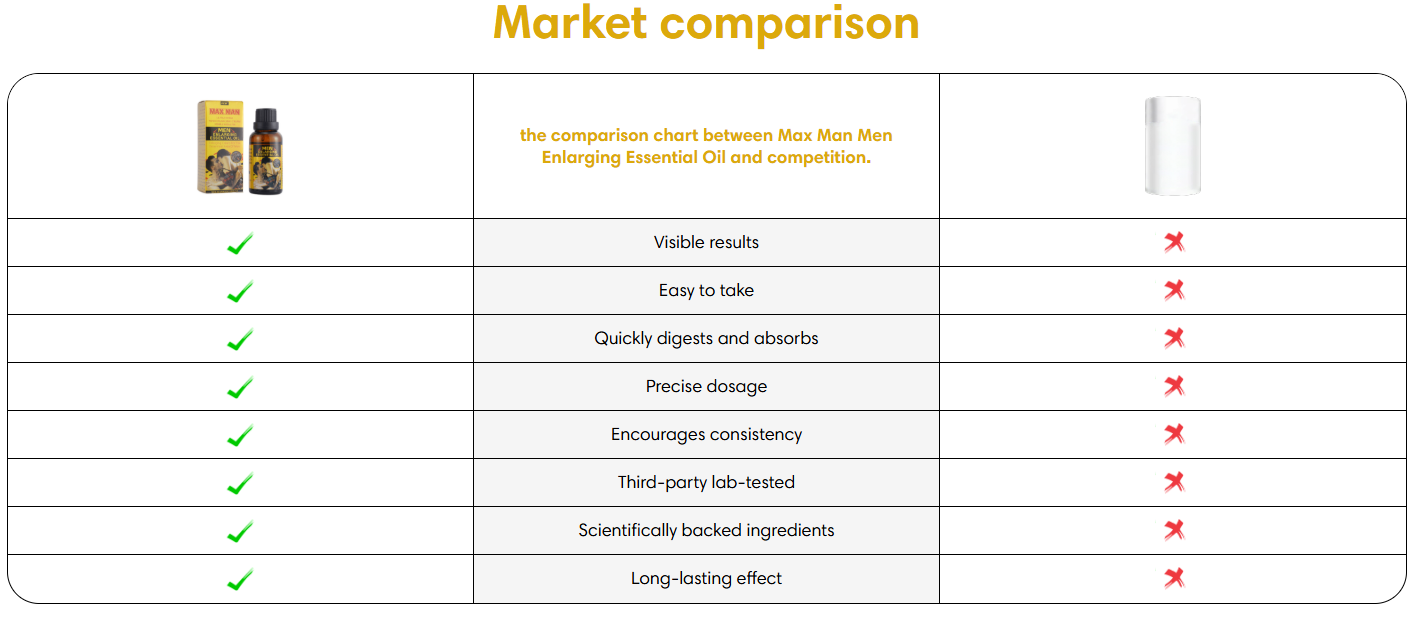Image resolution: width=1416 pixels, height=617 pixels.
Task: Click the green checkmark for Visible results
Action: [240, 243]
